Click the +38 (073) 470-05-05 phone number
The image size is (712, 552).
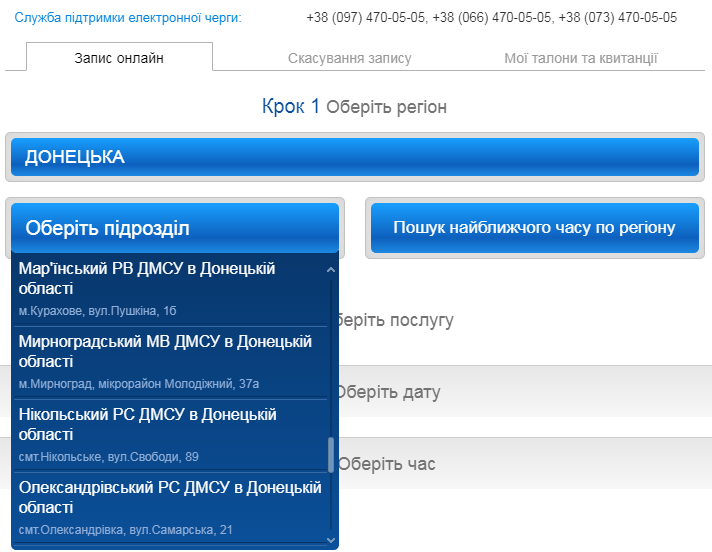(x=617, y=18)
